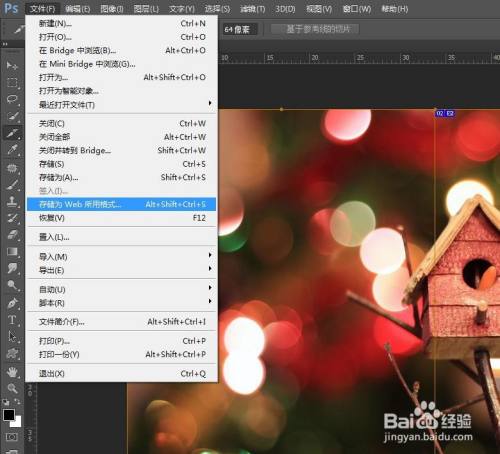
Task: Expand the 脚本(R) submenu
Action: [122, 303]
